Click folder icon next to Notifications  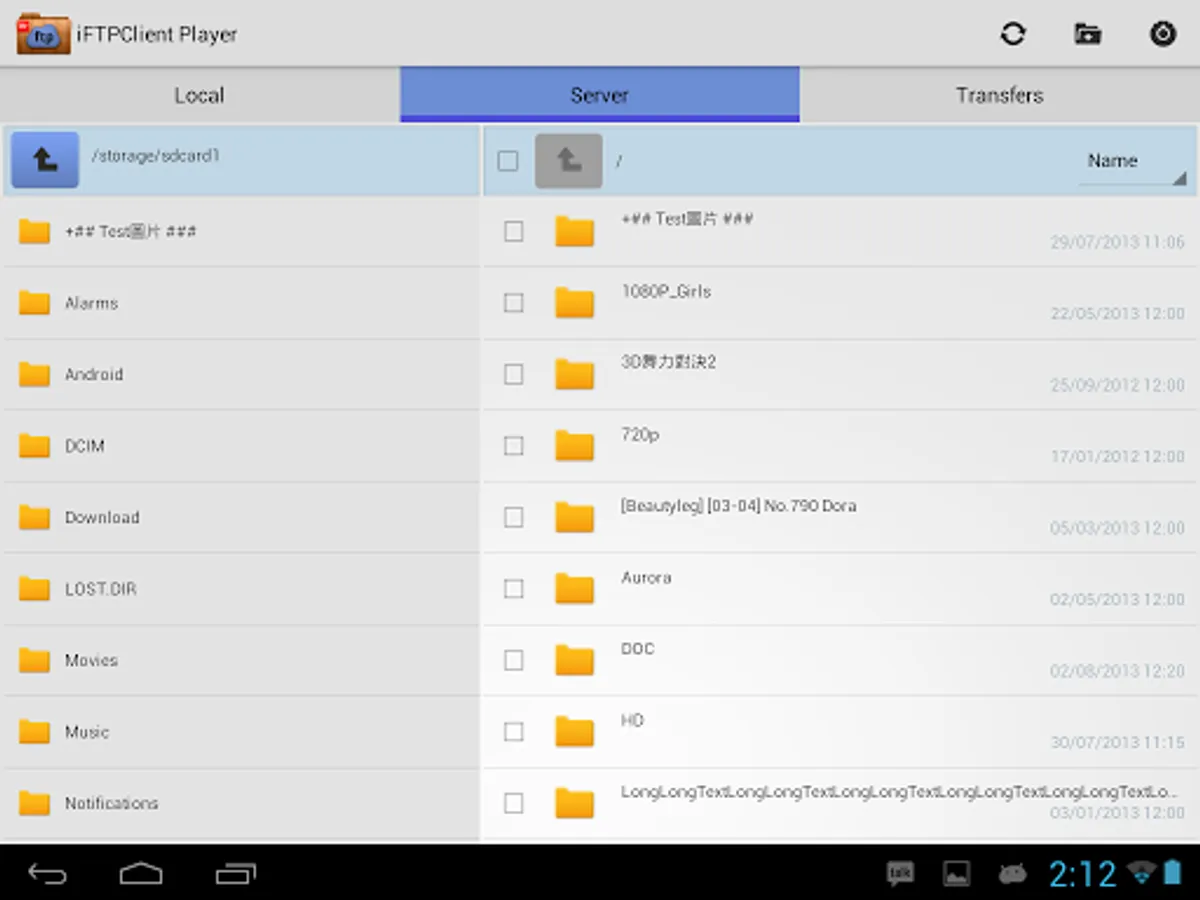tap(34, 803)
